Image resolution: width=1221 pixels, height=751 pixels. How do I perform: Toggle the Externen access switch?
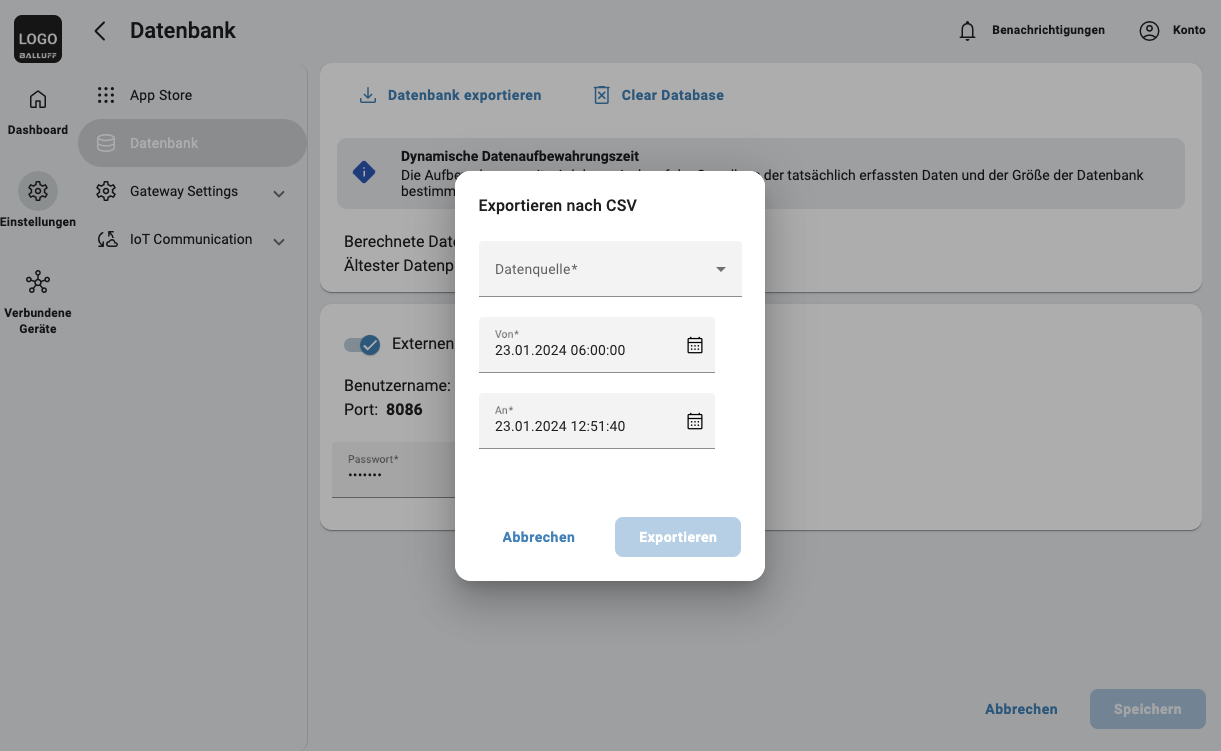361,344
